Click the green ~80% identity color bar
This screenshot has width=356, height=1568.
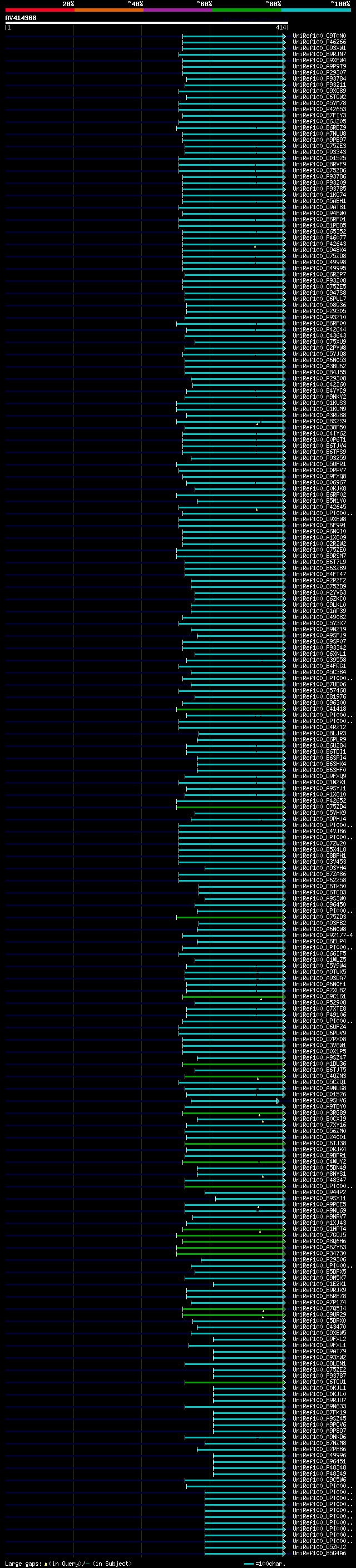(247, 10)
